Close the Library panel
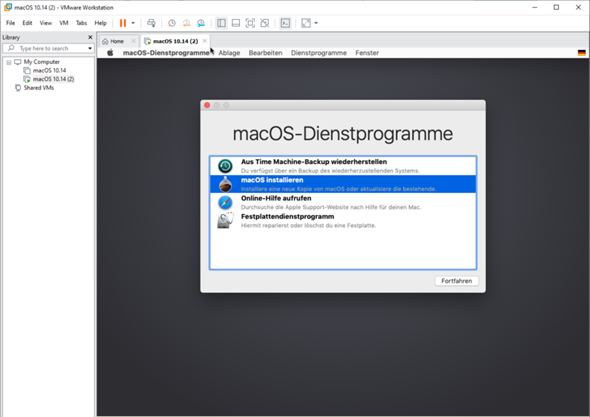590x417 pixels. (x=90, y=37)
